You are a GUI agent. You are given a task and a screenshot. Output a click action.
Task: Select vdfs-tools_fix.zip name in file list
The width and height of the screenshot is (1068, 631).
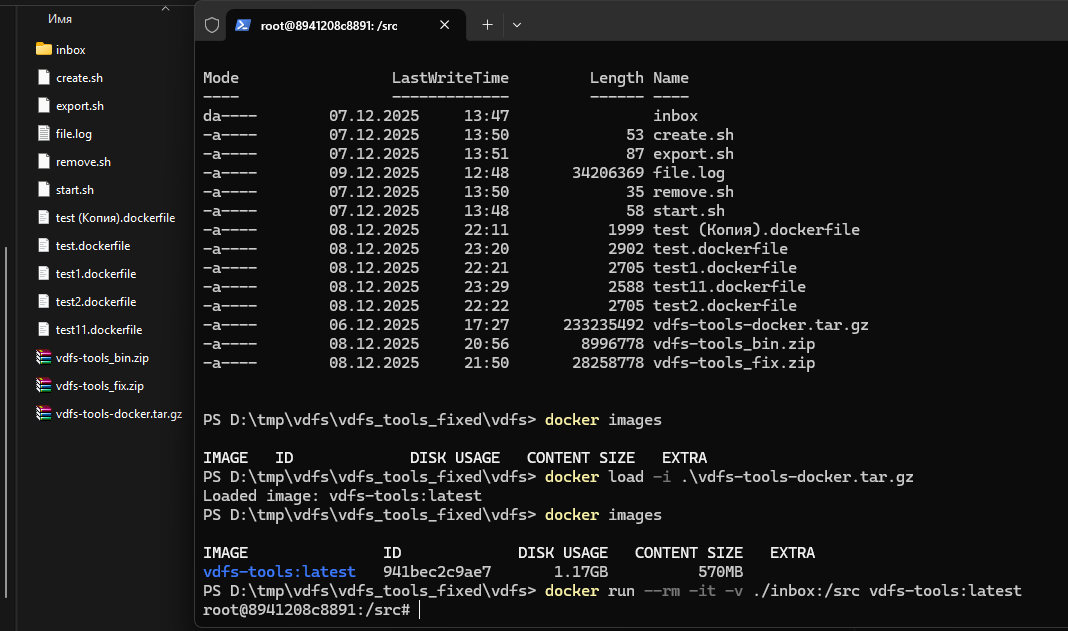99,385
